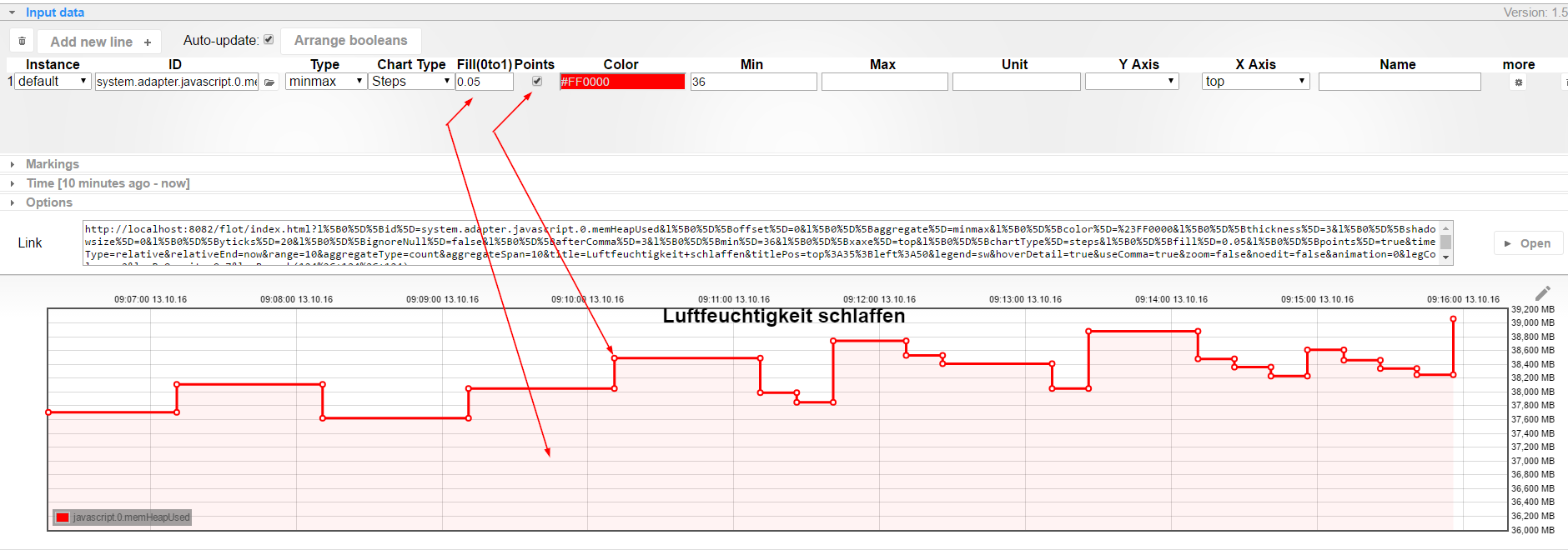Open the X Axis dropdown showing top
The height and width of the screenshot is (550, 1568).
[x=1255, y=82]
